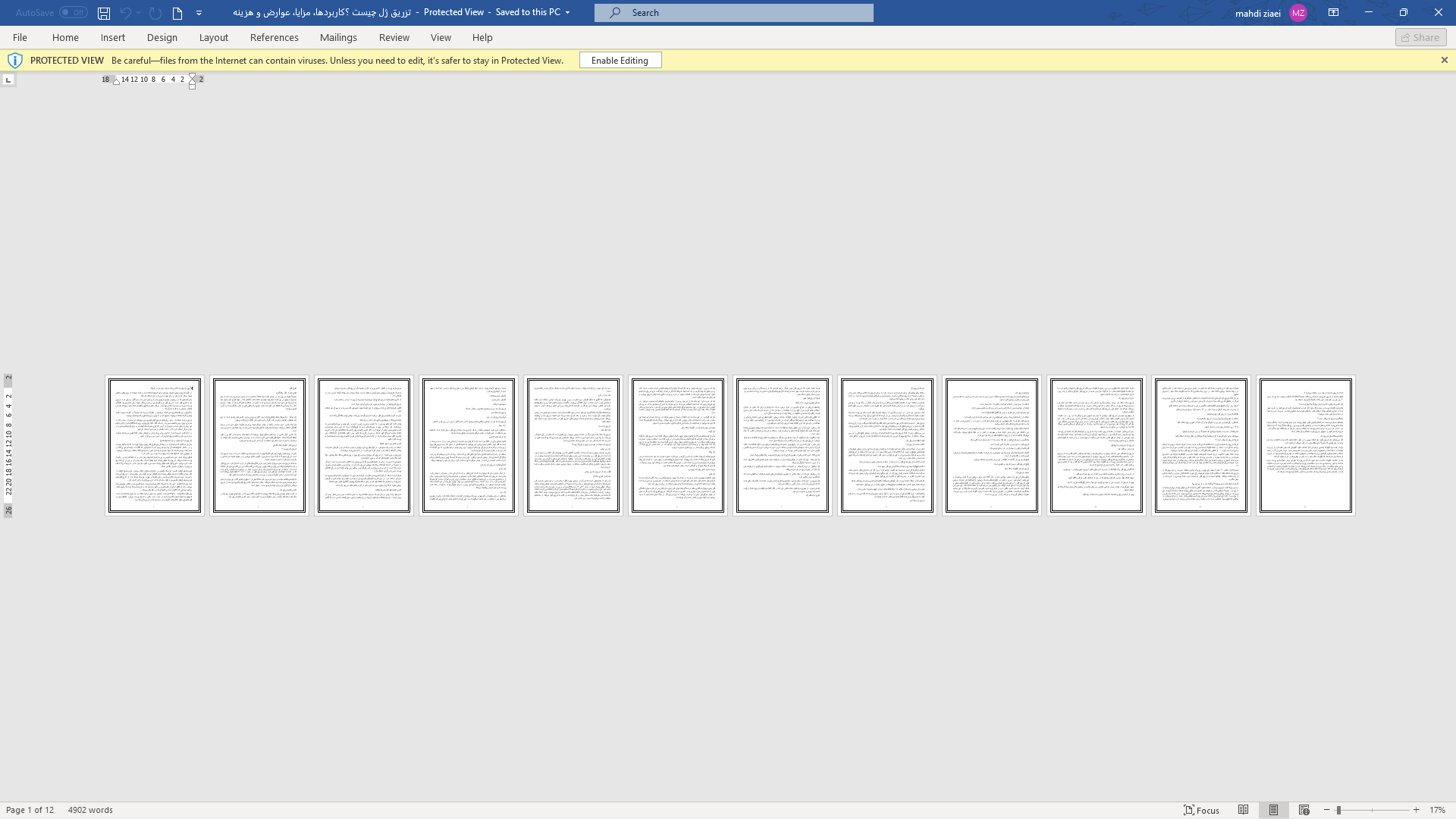Open page 9 thumbnail

click(992, 446)
